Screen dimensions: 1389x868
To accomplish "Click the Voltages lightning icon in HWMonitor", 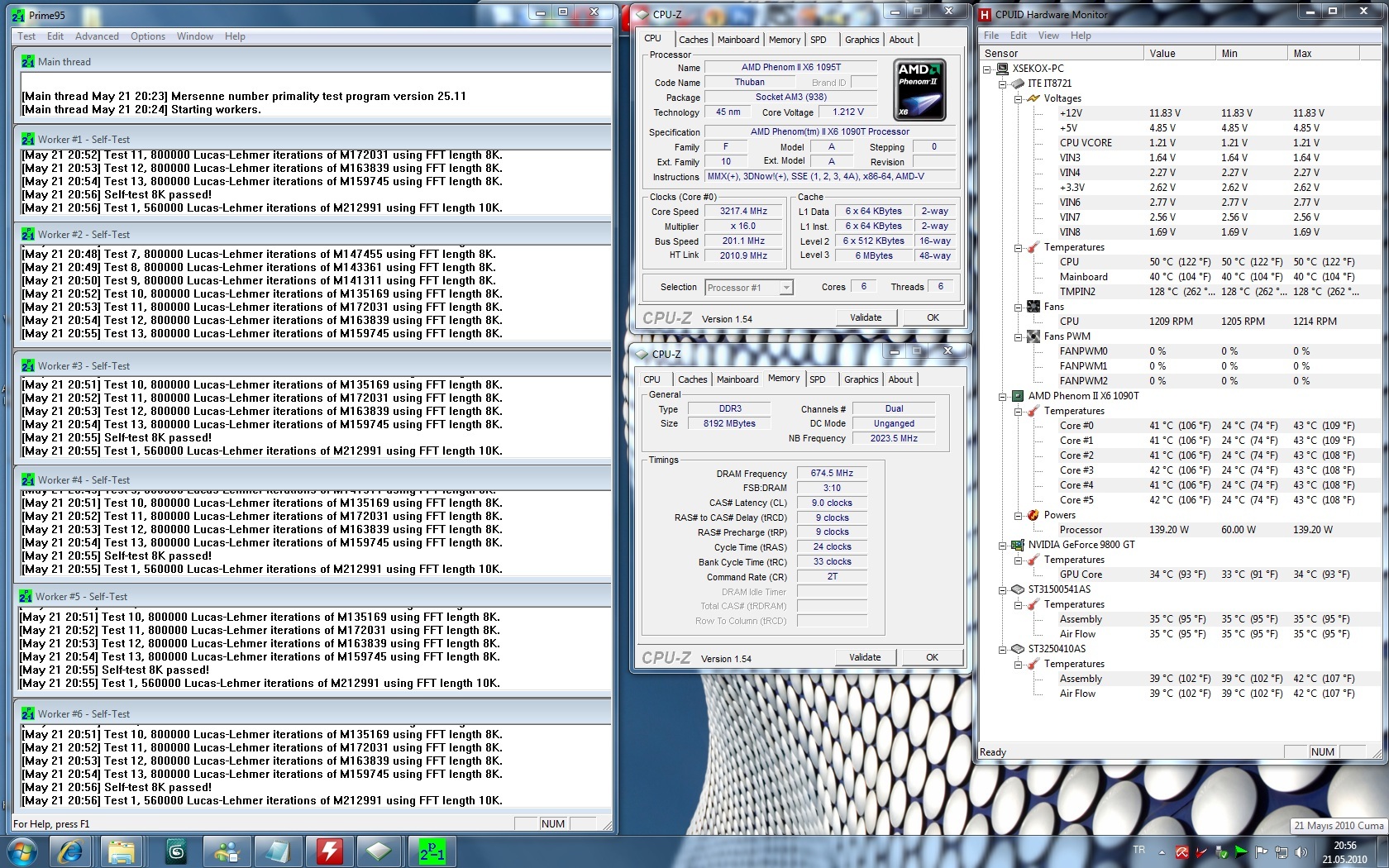I will [1033, 98].
